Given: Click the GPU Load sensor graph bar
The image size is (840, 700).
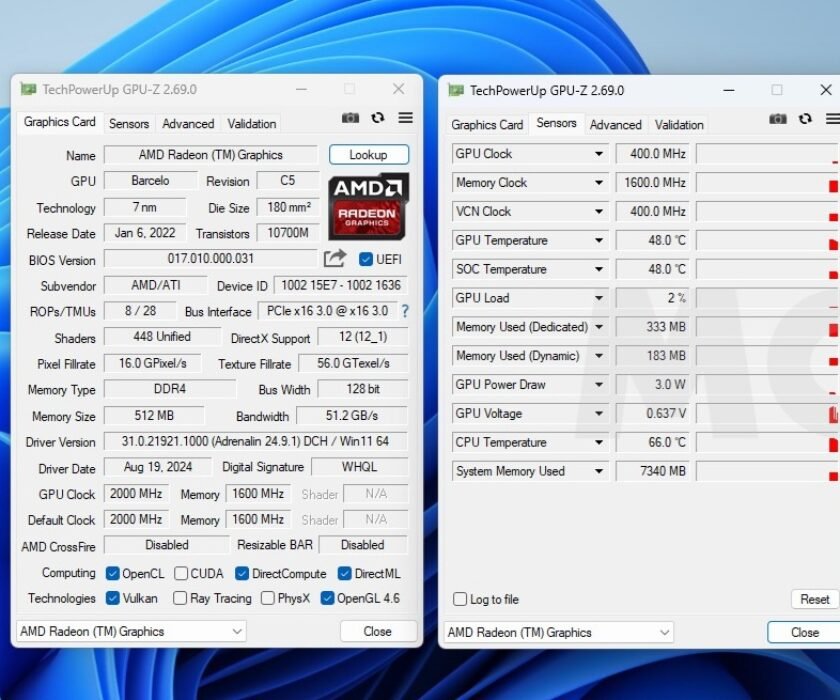Looking at the screenshot, I should coord(766,298).
